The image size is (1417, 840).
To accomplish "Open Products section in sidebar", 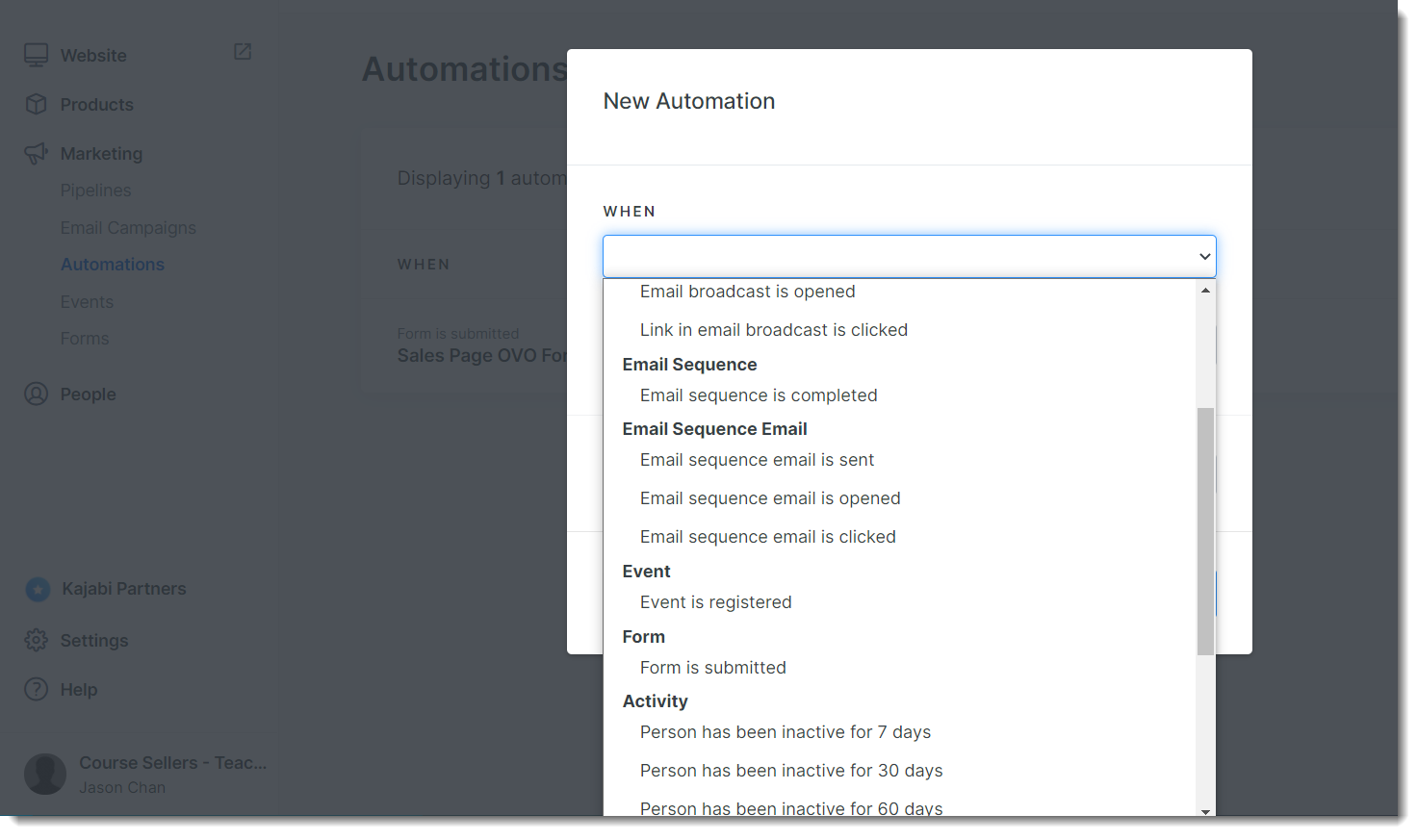I will pos(97,105).
